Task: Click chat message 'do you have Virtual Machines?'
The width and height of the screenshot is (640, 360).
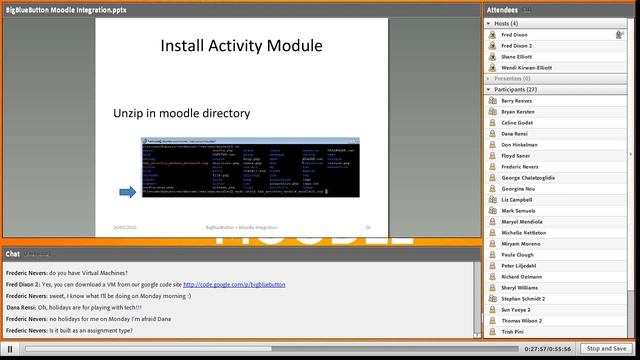Action: pos(88,273)
